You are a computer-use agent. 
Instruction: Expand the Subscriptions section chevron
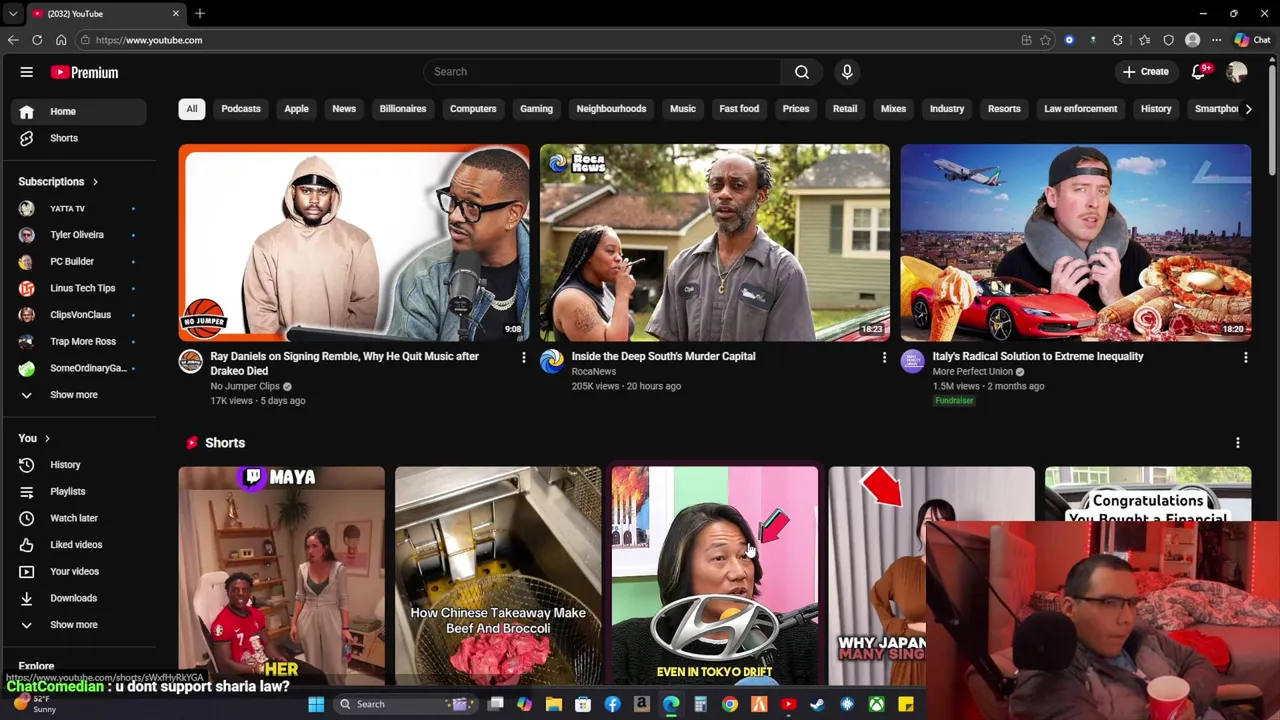click(x=95, y=182)
